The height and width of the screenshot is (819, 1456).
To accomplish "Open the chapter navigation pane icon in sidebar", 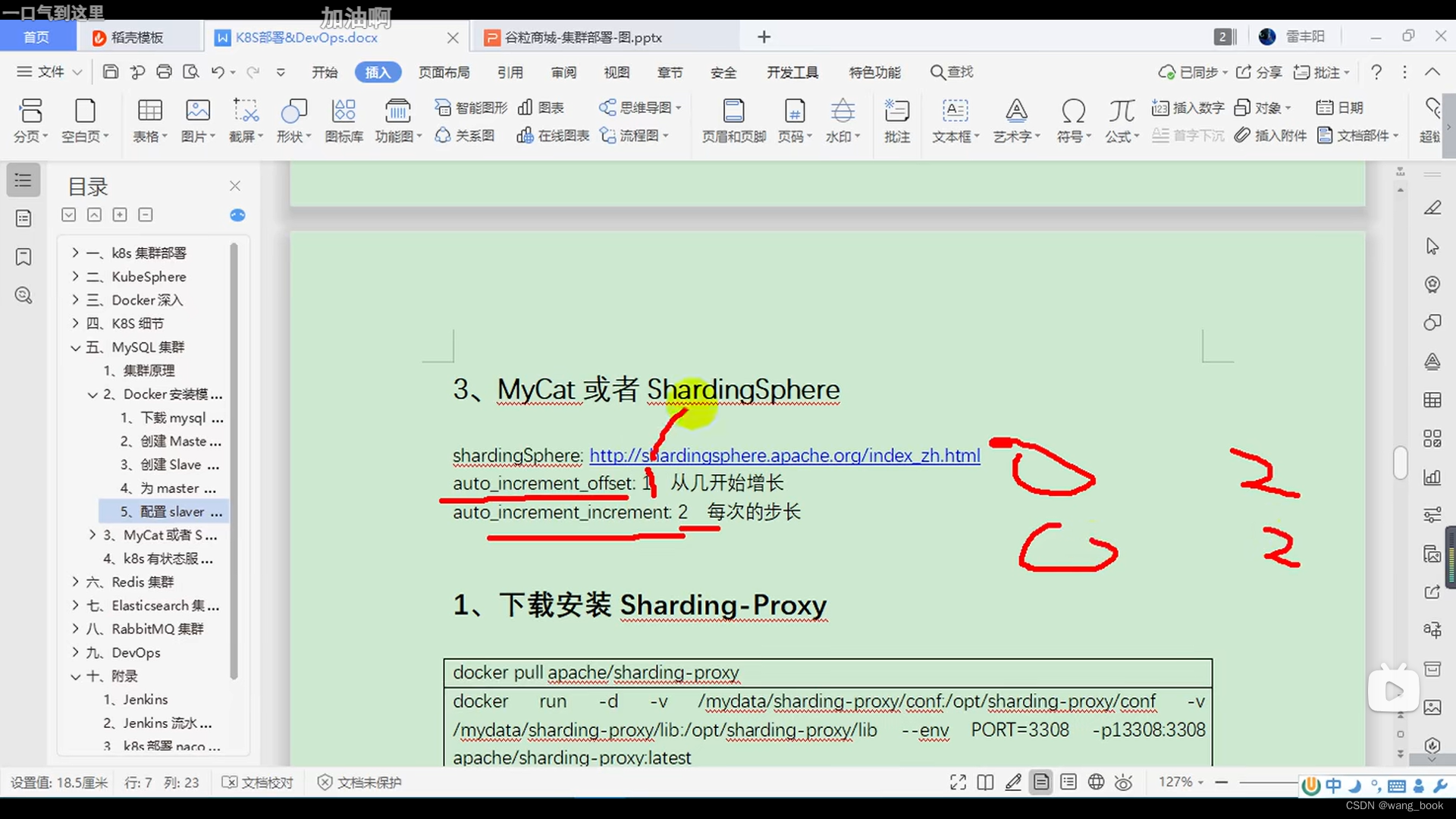I will [x=24, y=219].
